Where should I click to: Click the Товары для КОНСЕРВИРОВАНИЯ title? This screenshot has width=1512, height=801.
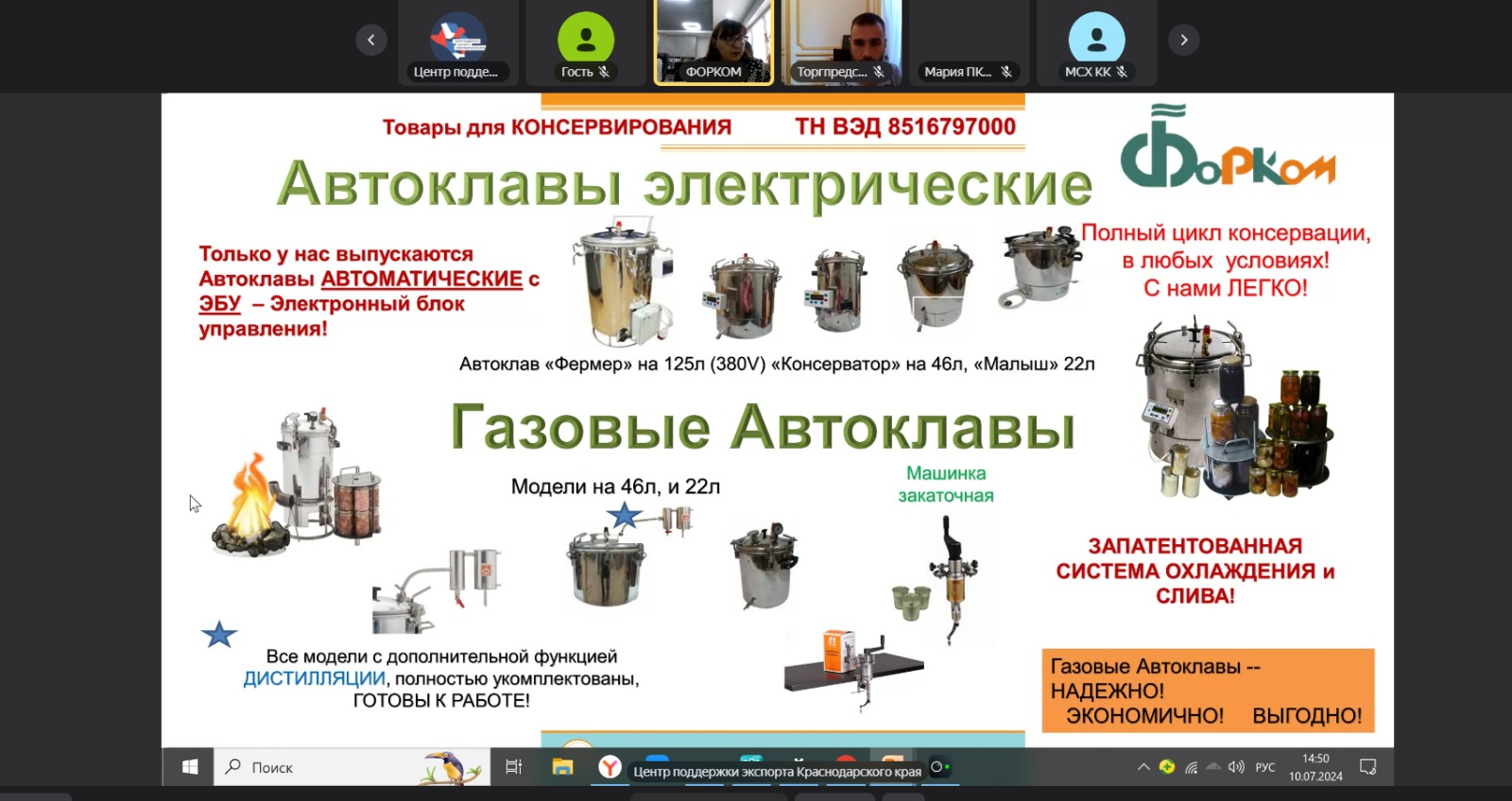557,127
